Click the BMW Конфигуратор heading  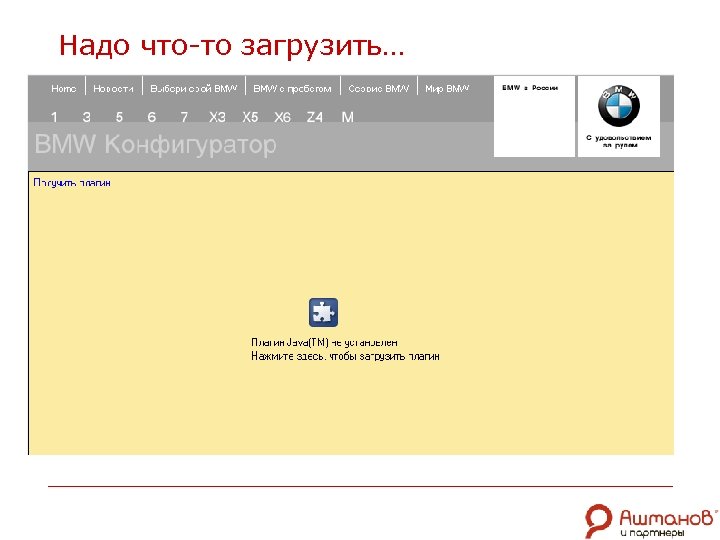tap(156, 145)
